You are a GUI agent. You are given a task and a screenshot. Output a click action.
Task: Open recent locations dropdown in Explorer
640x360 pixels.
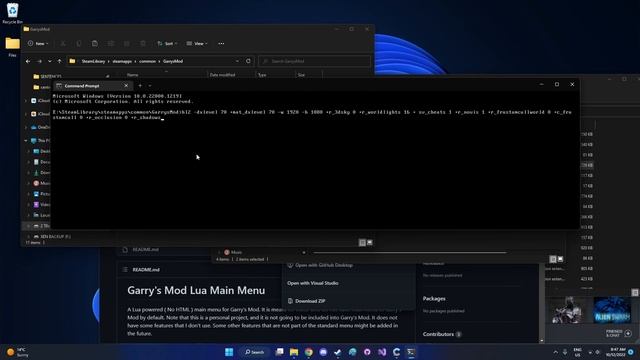click(50, 61)
